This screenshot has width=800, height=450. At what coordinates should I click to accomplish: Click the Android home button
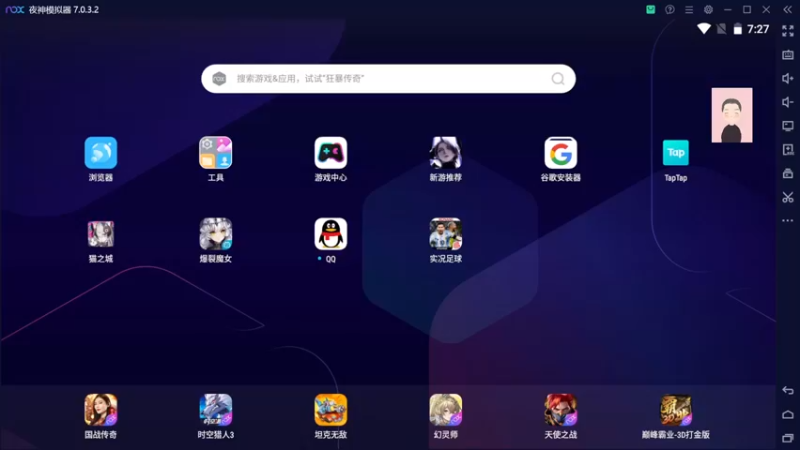coord(788,414)
